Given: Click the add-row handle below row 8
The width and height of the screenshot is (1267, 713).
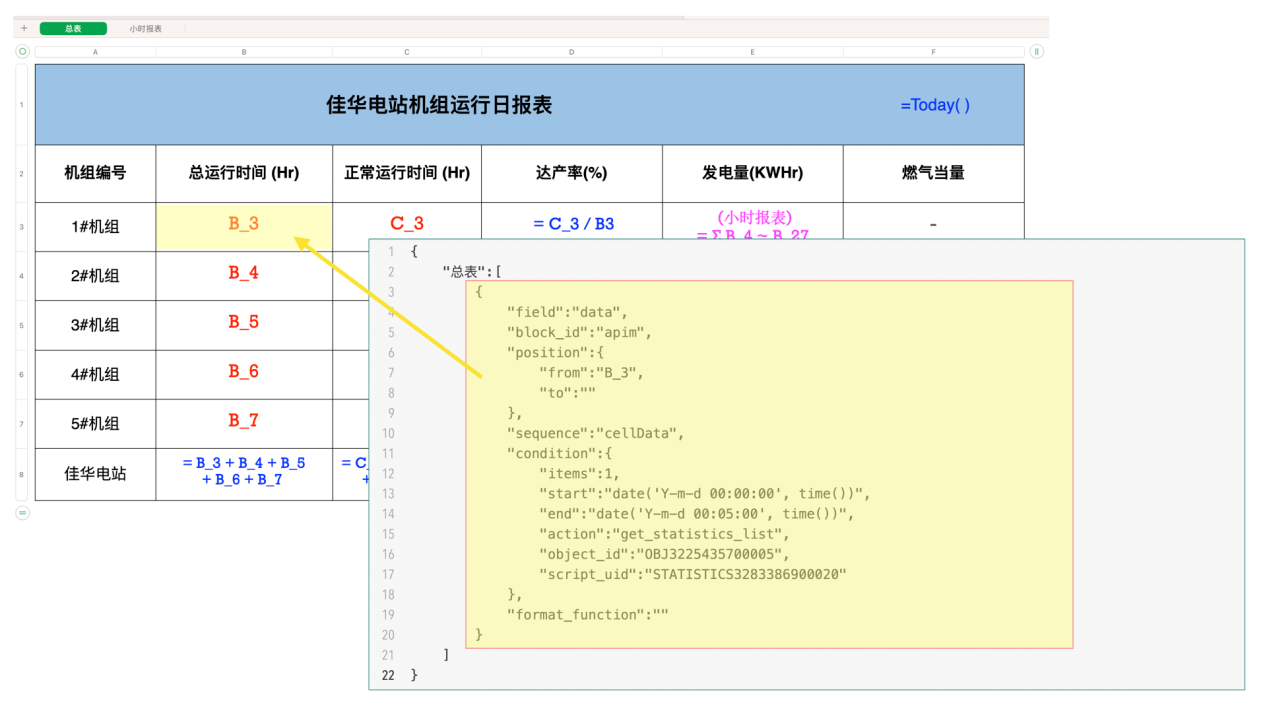Looking at the screenshot, I should (22, 513).
